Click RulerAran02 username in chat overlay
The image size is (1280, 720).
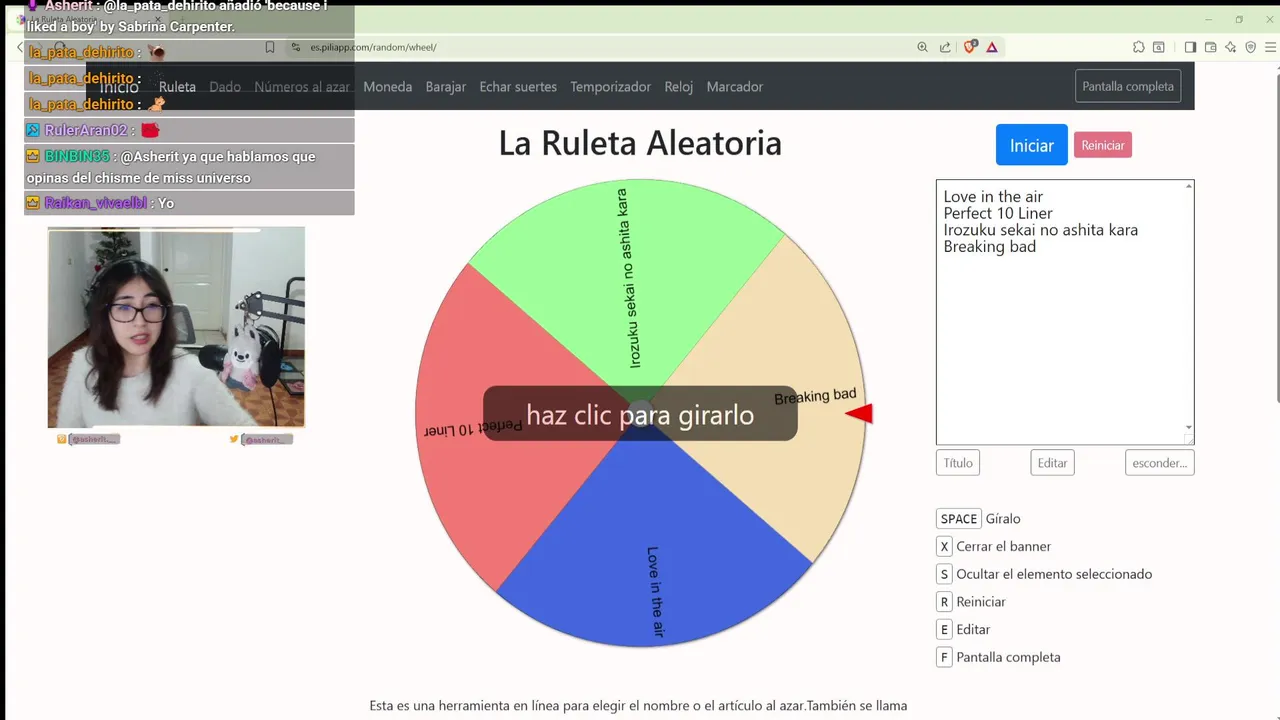(x=85, y=130)
